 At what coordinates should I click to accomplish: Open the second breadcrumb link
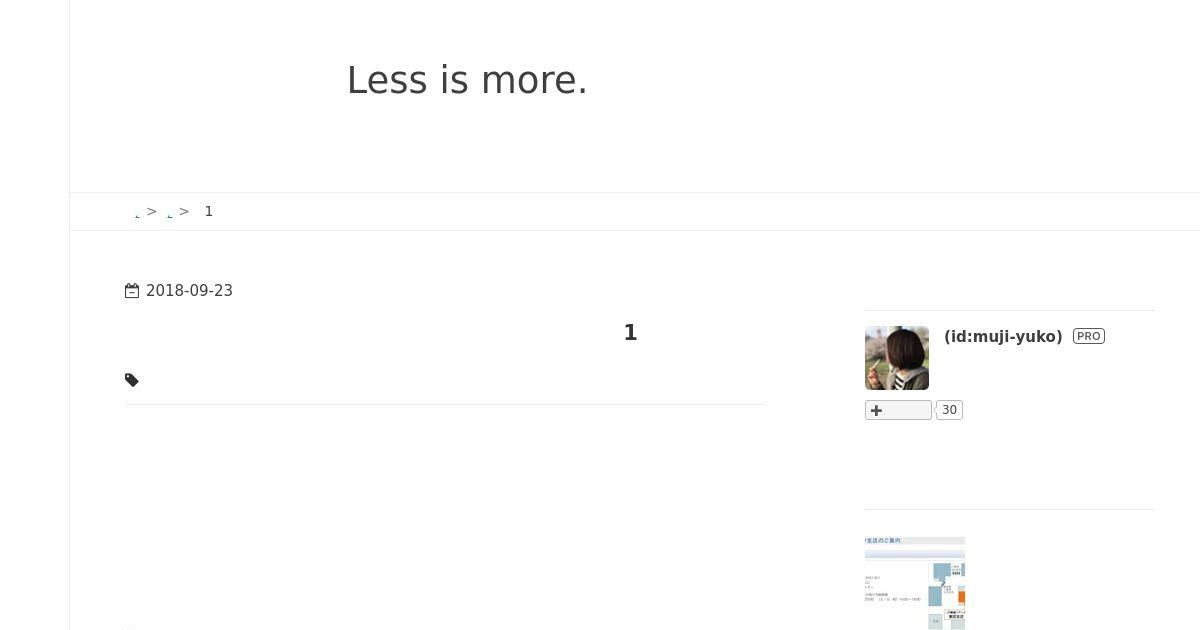[x=170, y=214]
